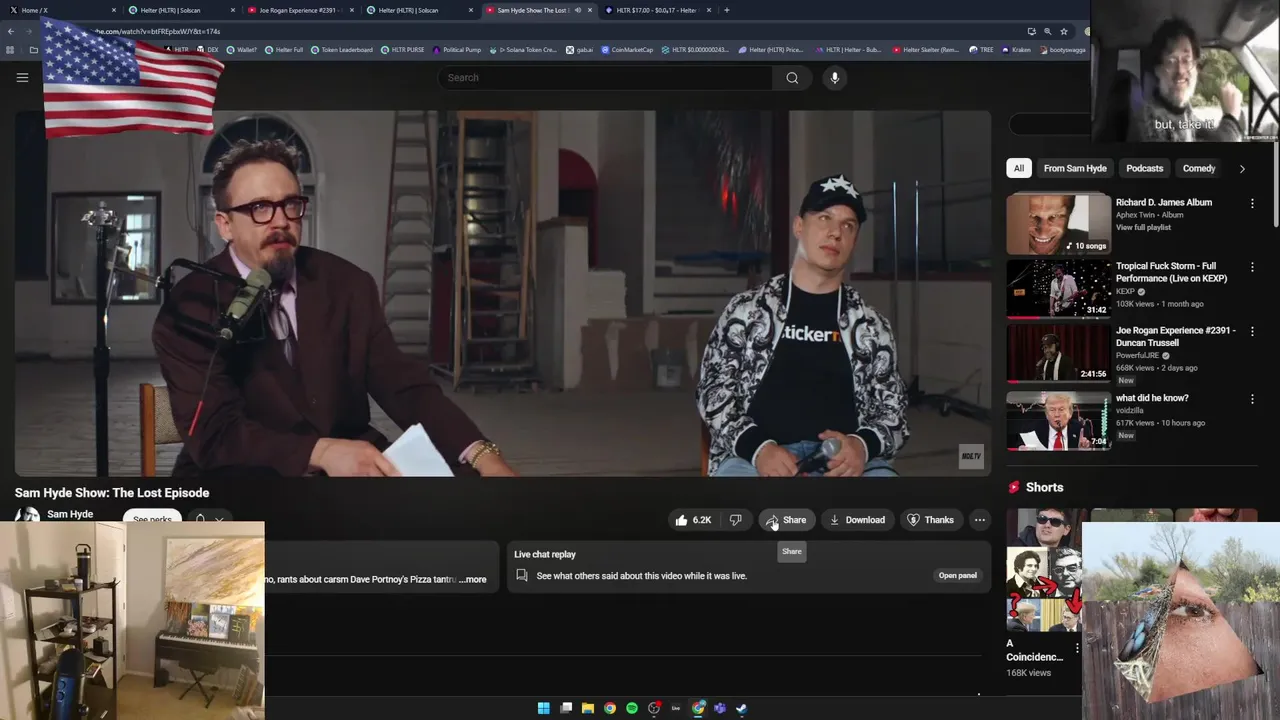Open the Helter Full bookmark
The height and width of the screenshot is (720, 1280).
coord(284,49)
